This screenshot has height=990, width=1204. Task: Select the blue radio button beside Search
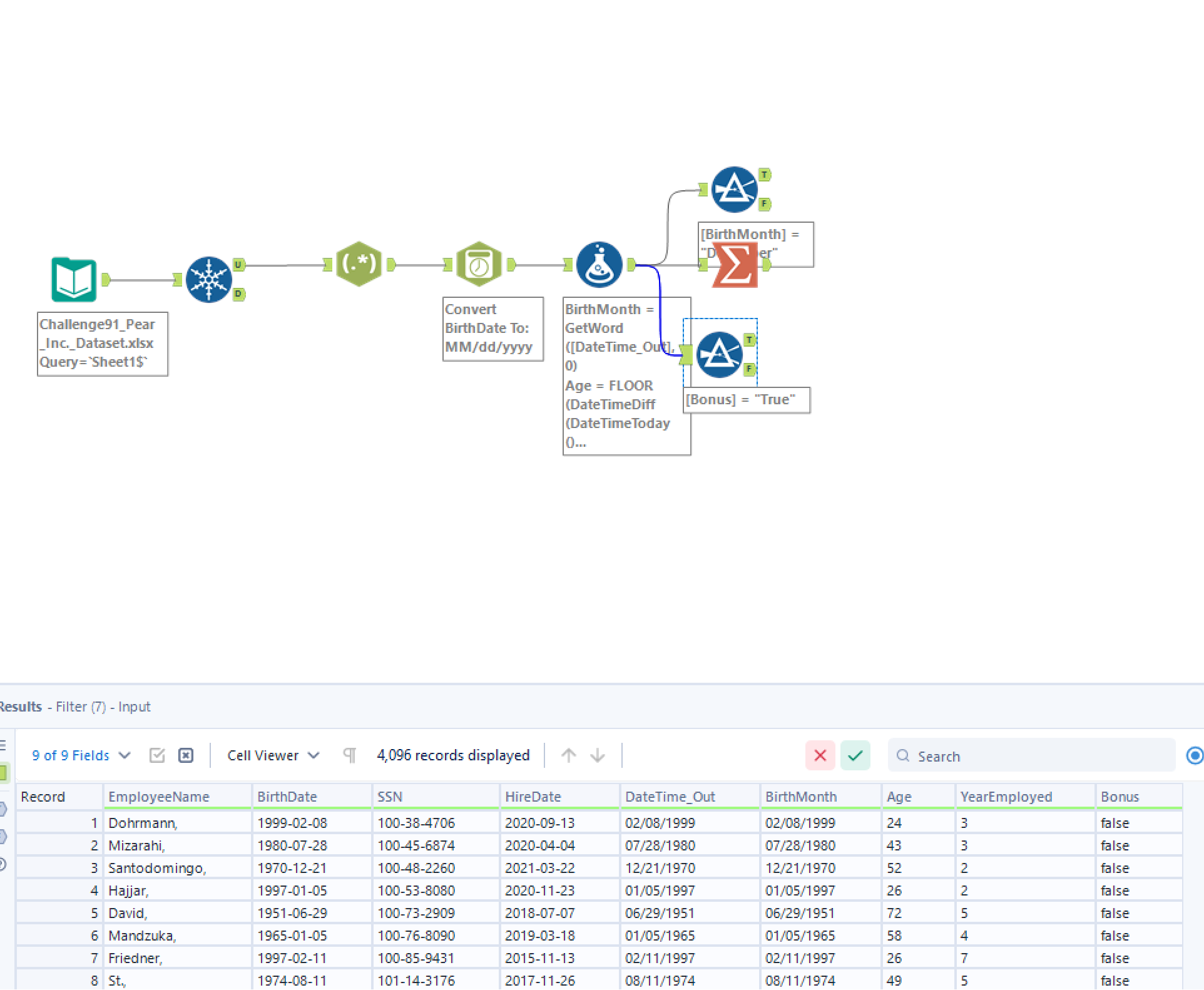point(1194,755)
